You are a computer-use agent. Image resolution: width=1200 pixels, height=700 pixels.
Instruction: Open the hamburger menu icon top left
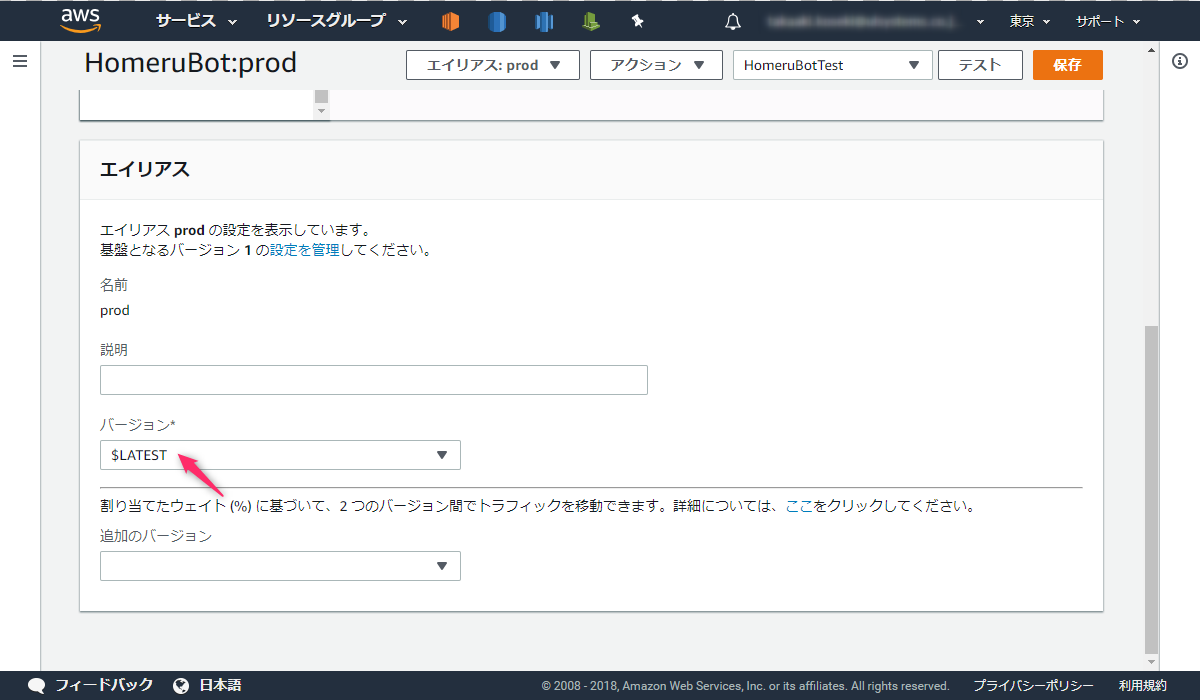click(20, 61)
